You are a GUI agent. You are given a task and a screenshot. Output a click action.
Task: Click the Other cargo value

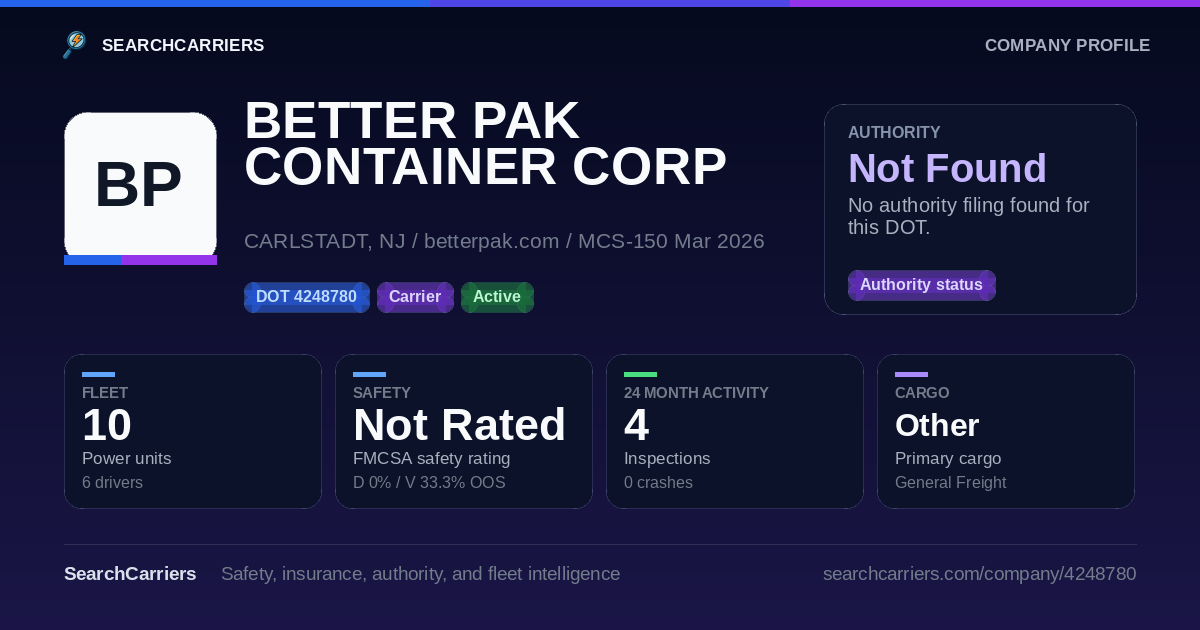tap(937, 425)
